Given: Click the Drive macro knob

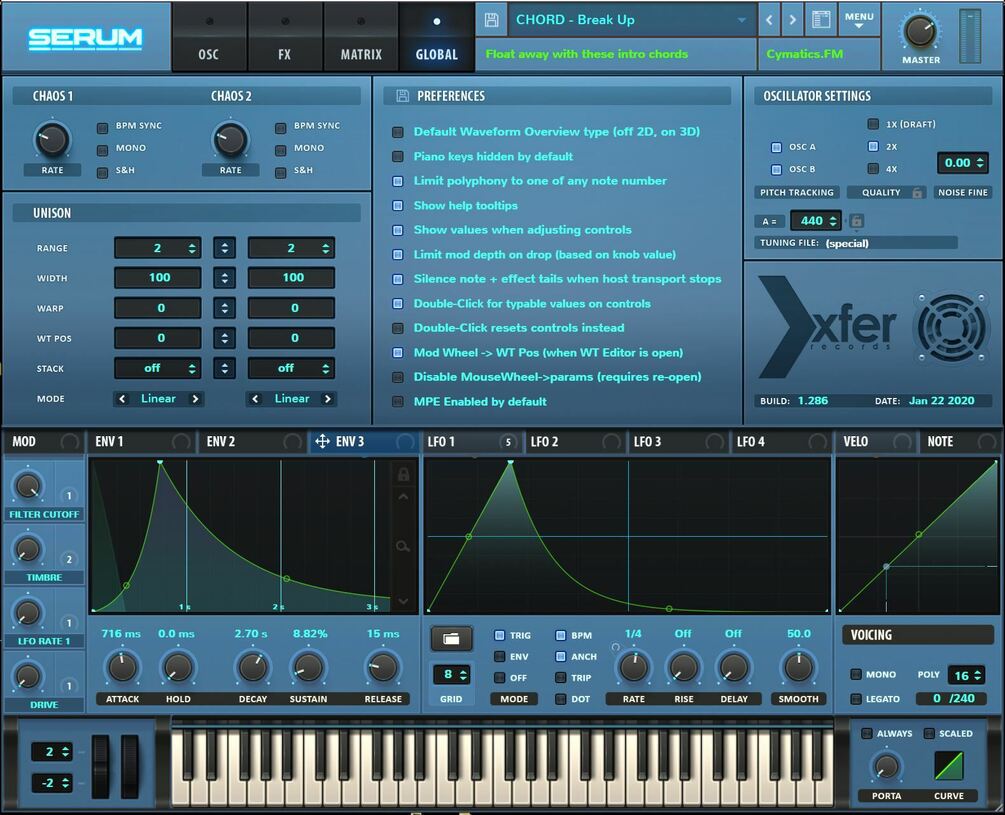Looking at the screenshot, I should tap(28, 677).
